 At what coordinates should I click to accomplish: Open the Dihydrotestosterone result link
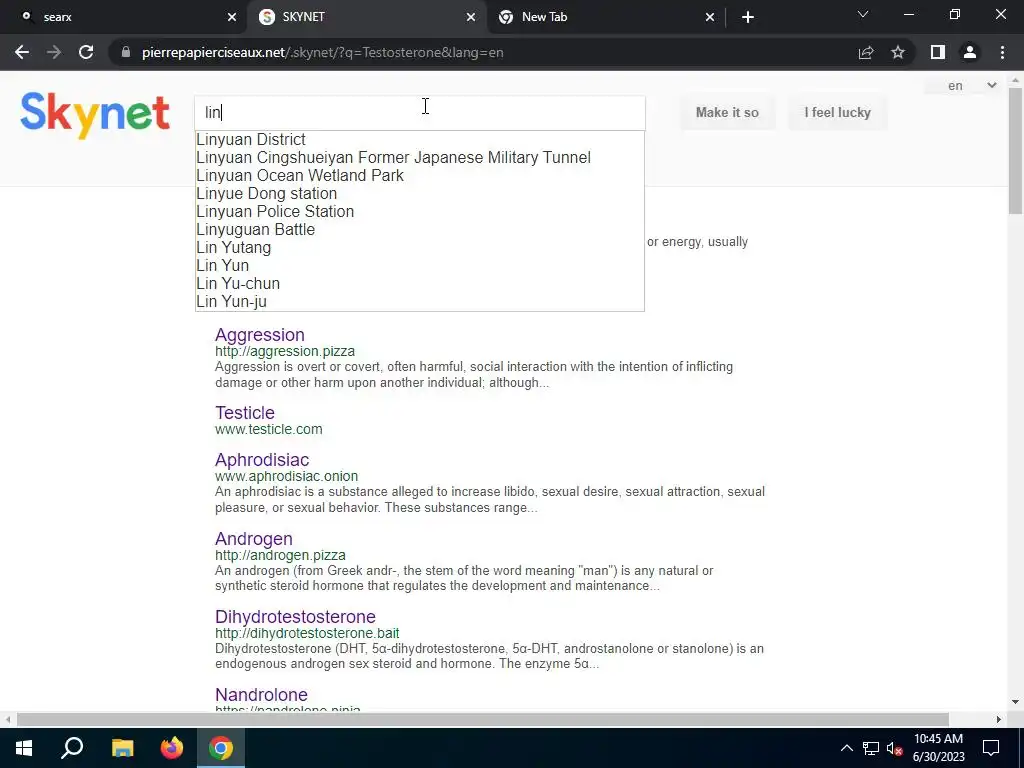(295, 616)
